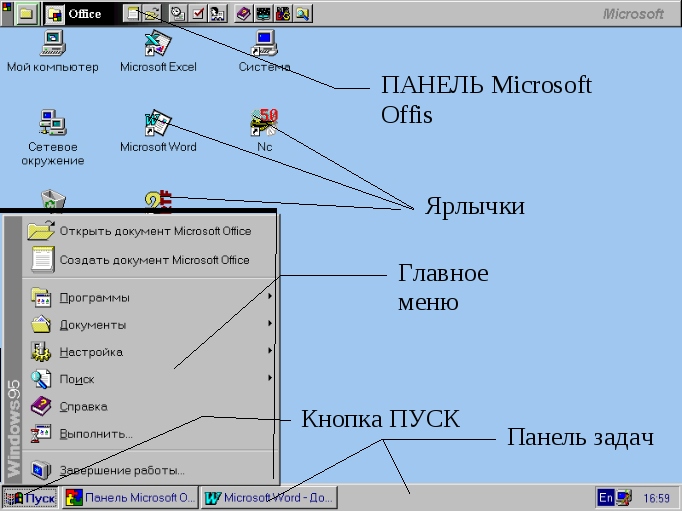Click Open Office Document icon on shortcut bar
The image size is (682, 511).
click(x=152, y=14)
